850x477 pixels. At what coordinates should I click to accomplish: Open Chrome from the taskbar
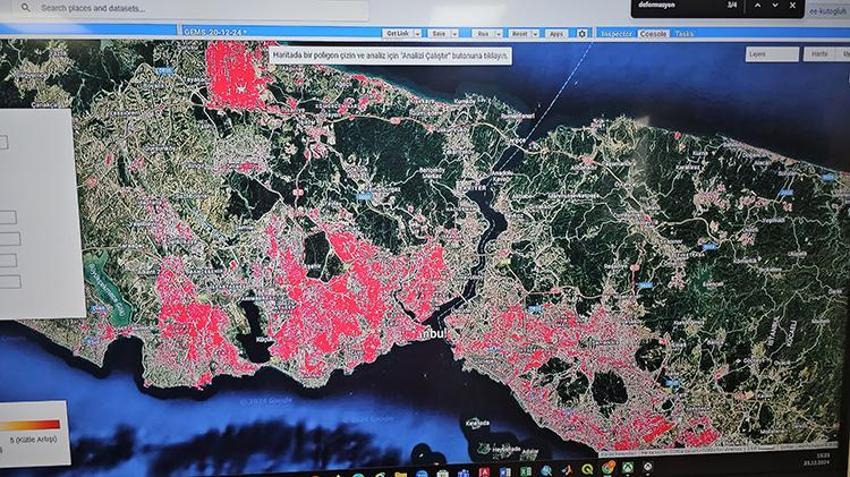608,468
